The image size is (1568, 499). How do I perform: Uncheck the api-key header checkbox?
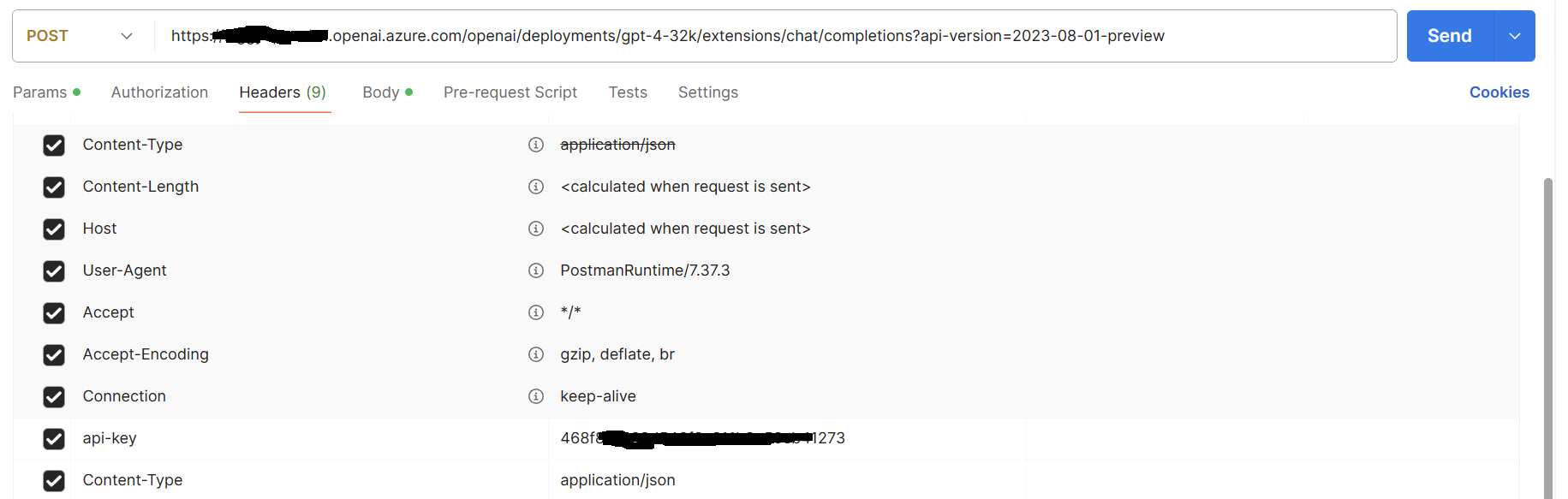[54, 439]
